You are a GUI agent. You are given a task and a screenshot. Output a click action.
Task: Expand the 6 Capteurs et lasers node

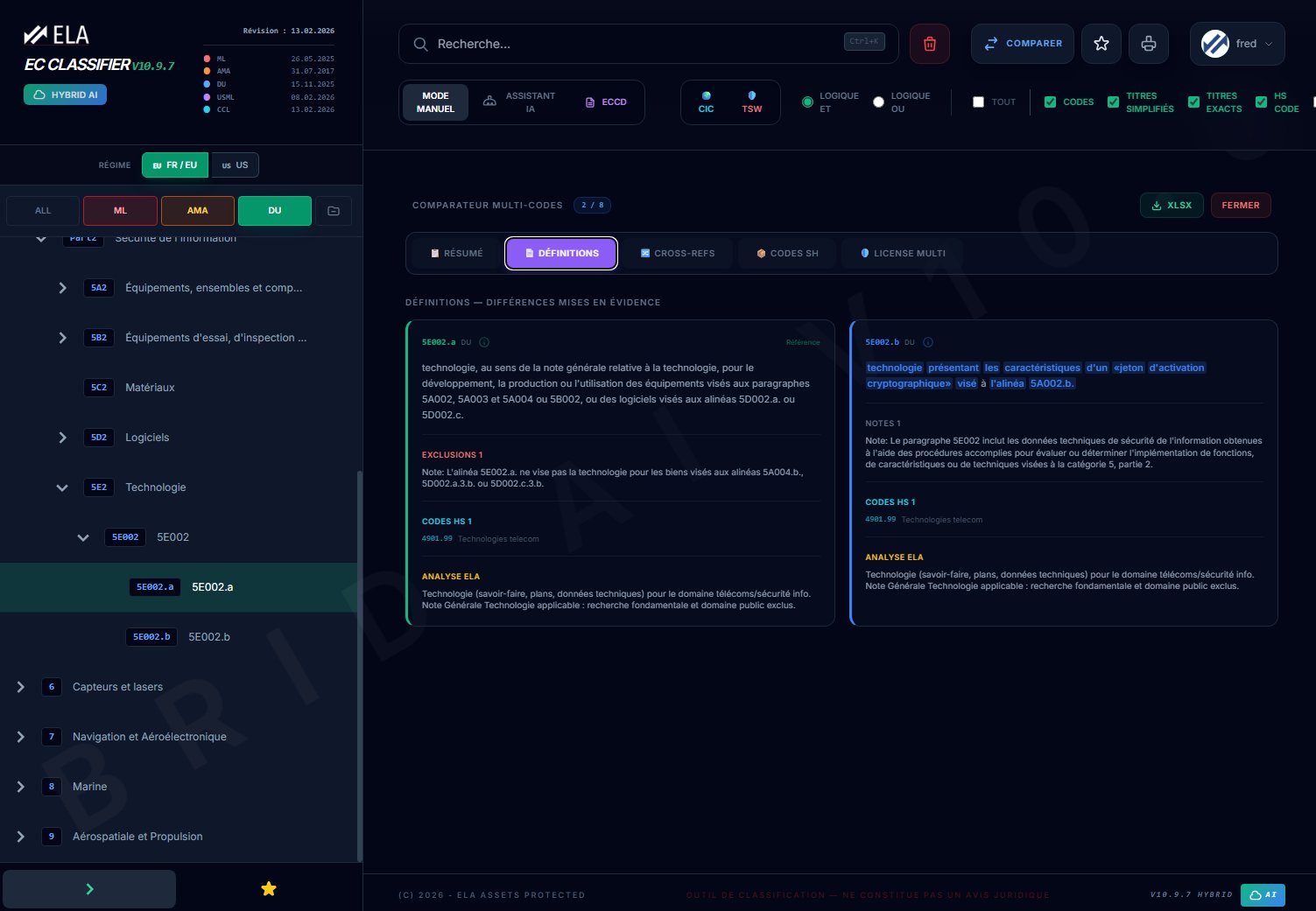pyautogui.click(x=21, y=687)
